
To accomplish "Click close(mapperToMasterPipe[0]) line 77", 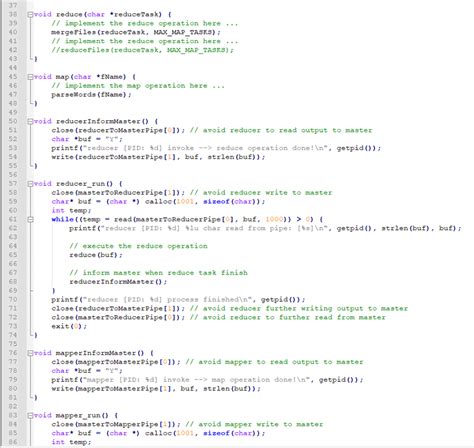I will [x=116, y=362].
